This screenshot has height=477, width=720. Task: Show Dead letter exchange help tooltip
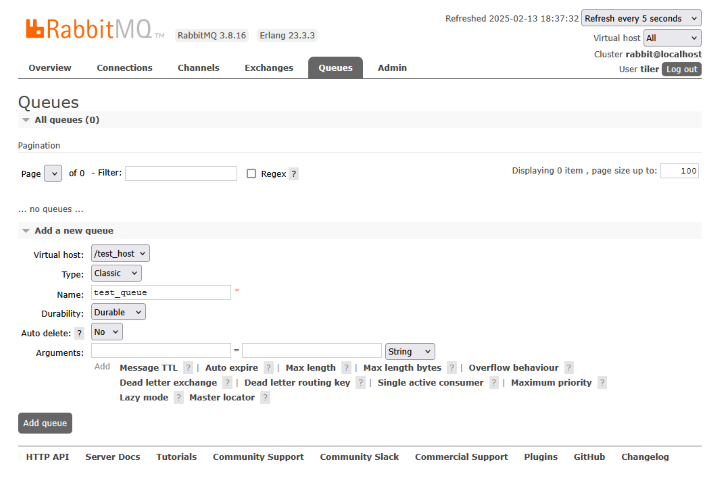click(x=227, y=382)
